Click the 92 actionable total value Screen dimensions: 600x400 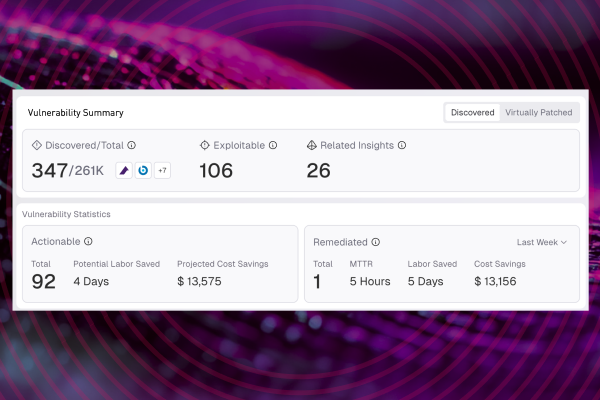pos(44,282)
